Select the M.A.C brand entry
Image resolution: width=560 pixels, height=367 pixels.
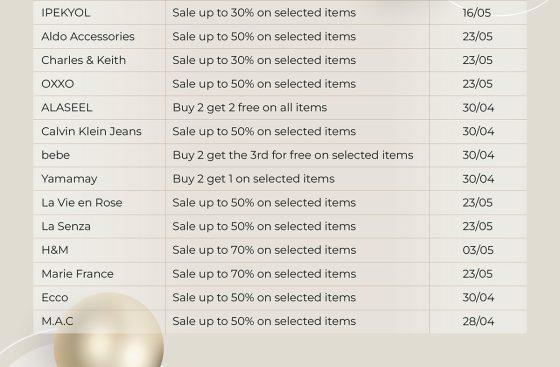point(57,321)
